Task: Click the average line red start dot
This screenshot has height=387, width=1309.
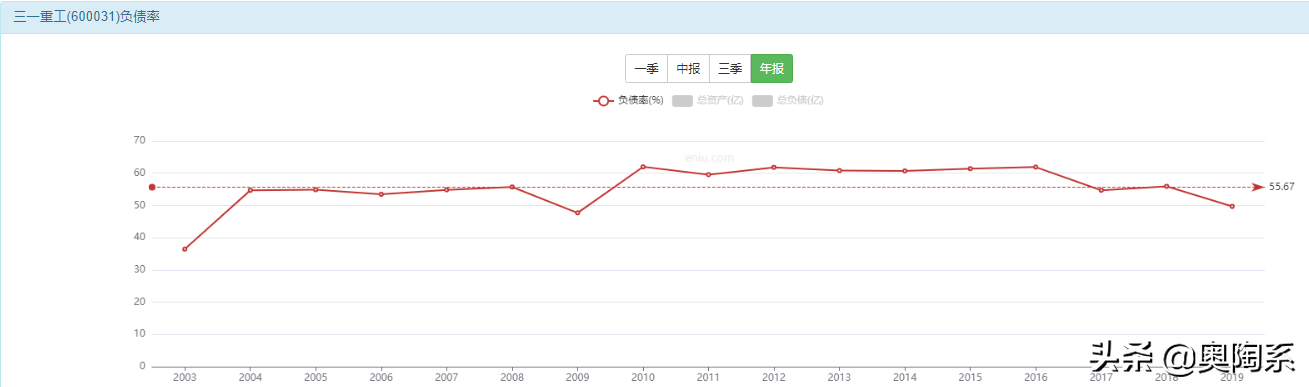Action: 152,187
